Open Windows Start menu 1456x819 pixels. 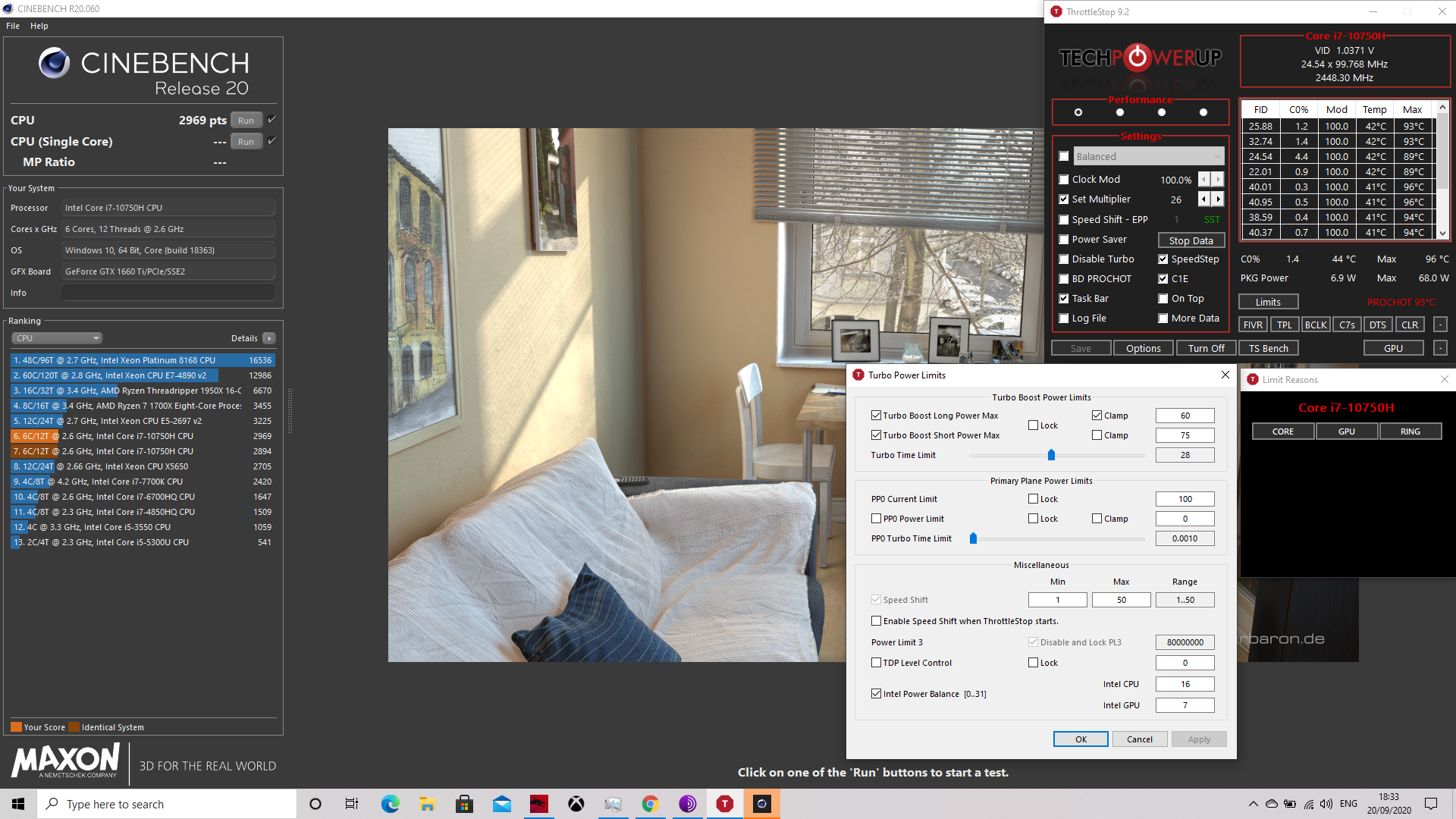(x=18, y=804)
